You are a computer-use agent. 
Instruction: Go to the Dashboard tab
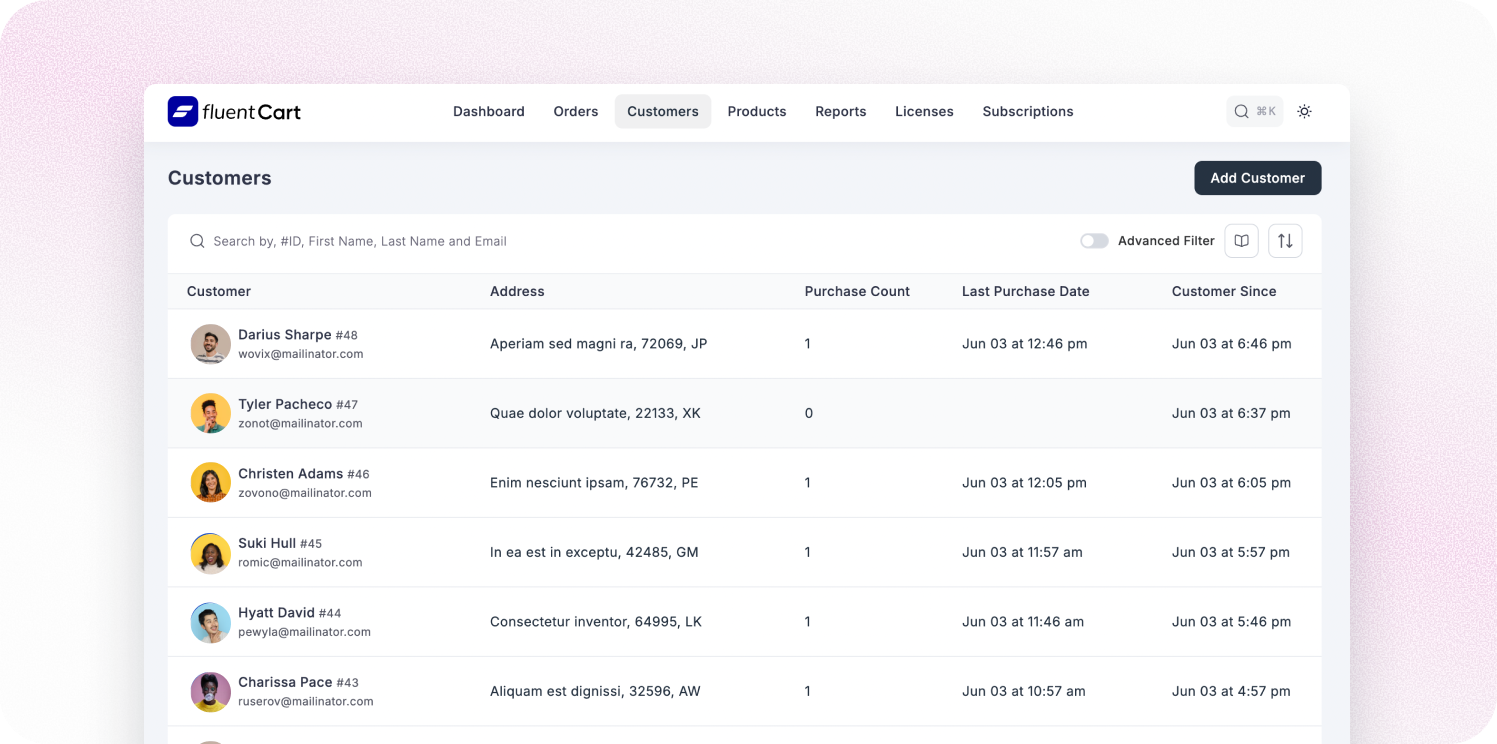(489, 111)
